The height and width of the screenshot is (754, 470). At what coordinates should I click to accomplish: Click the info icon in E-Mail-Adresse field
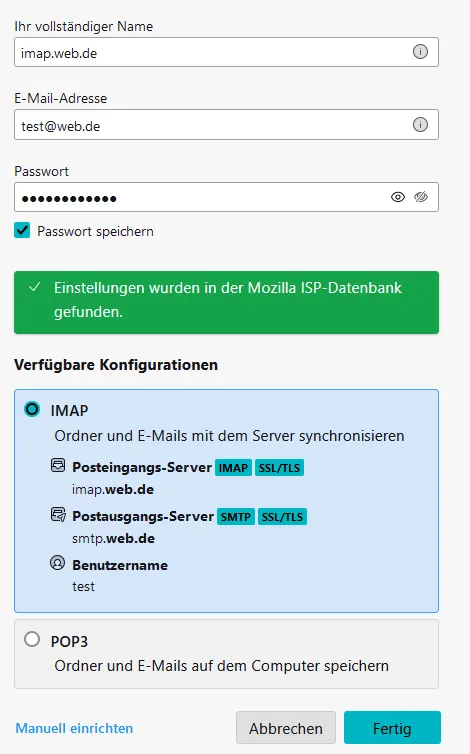(x=420, y=125)
